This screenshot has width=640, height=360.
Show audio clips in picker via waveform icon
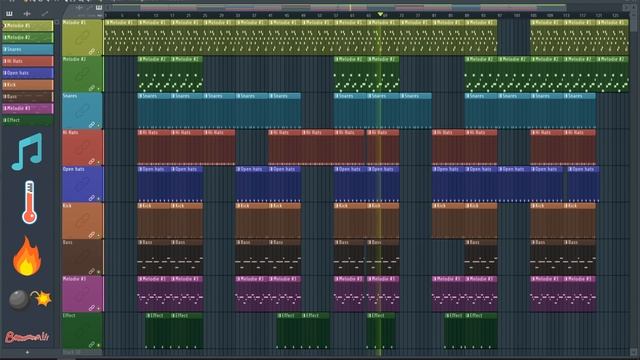click(27, 13)
